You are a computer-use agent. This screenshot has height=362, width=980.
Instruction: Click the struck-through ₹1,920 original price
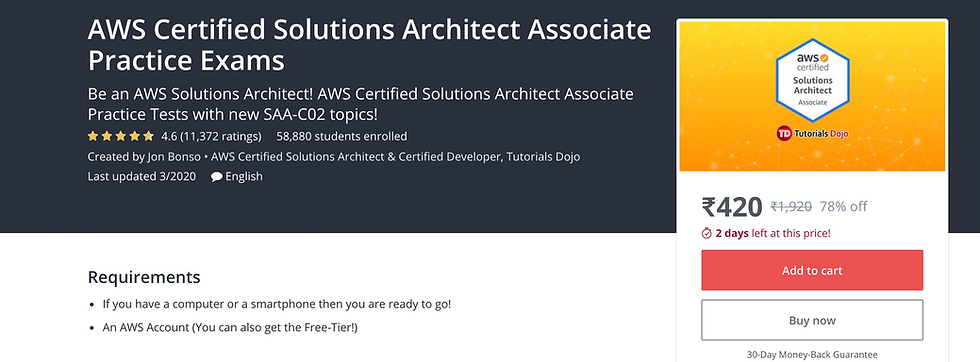pyautogui.click(x=791, y=207)
